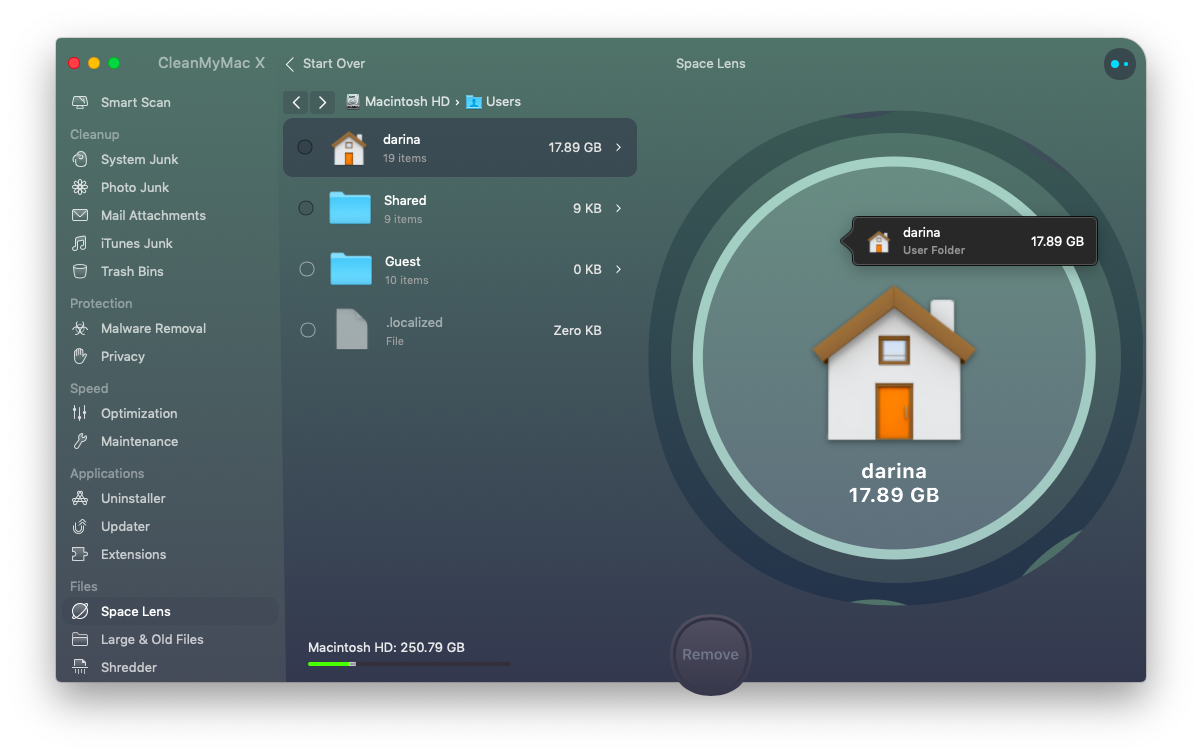Image resolution: width=1202 pixels, height=756 pixels.
Task: Click the "9 items" text under Shared
Action: click(403, 219)
